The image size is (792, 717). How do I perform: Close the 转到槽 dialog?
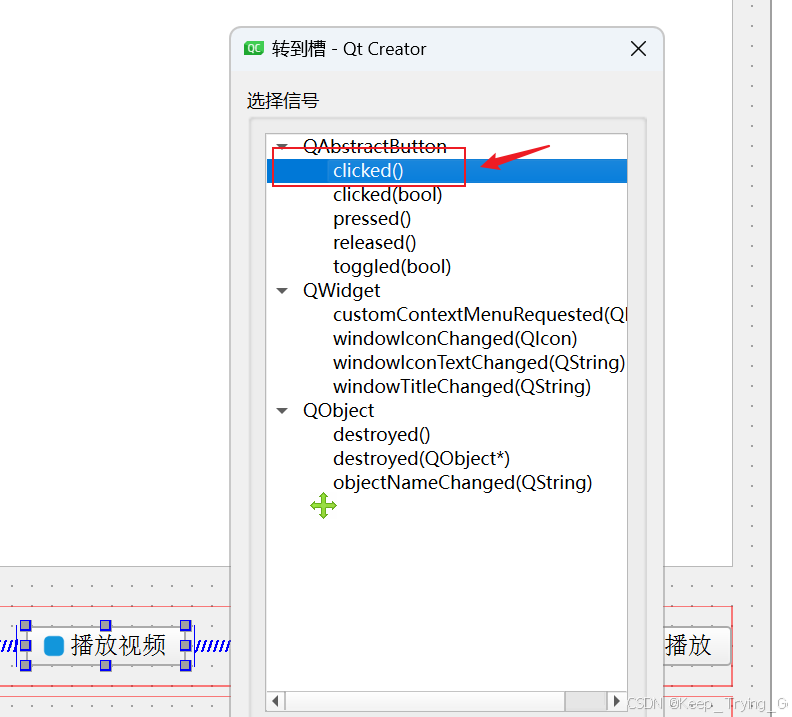coord(638,49)
